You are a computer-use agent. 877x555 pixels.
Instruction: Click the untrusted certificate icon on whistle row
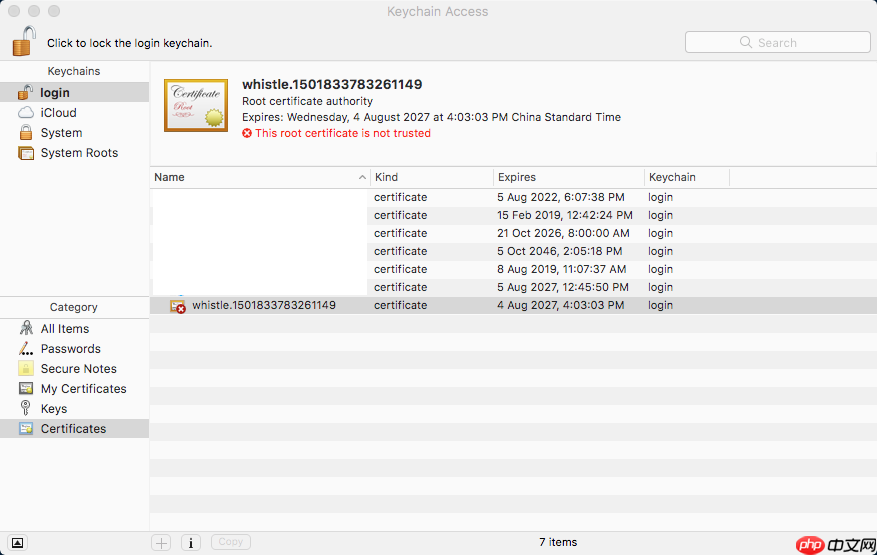(x=178, y=306)
